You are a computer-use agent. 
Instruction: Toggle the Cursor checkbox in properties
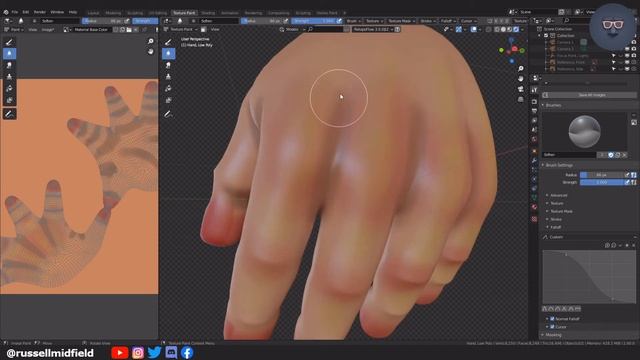pos(552,327)
